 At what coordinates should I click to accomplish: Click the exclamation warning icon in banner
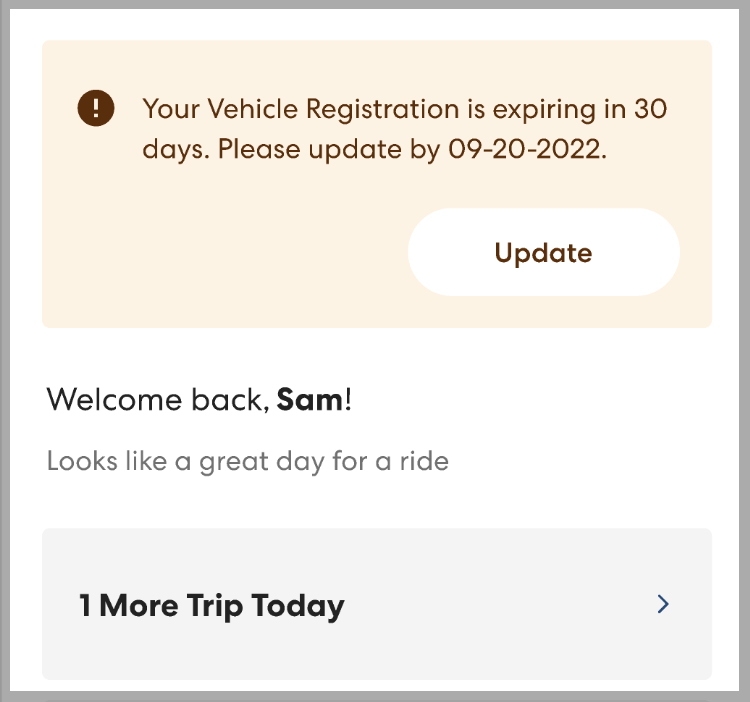tap(96, 108)
